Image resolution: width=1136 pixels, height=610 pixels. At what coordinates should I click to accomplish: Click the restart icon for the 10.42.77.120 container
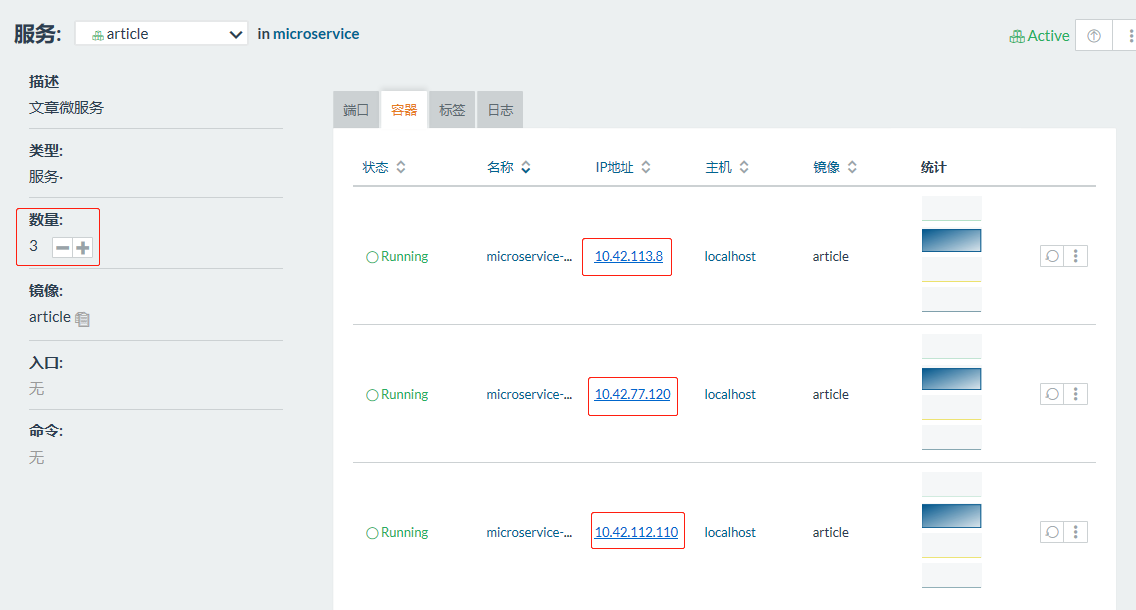tap(1050, 394)
